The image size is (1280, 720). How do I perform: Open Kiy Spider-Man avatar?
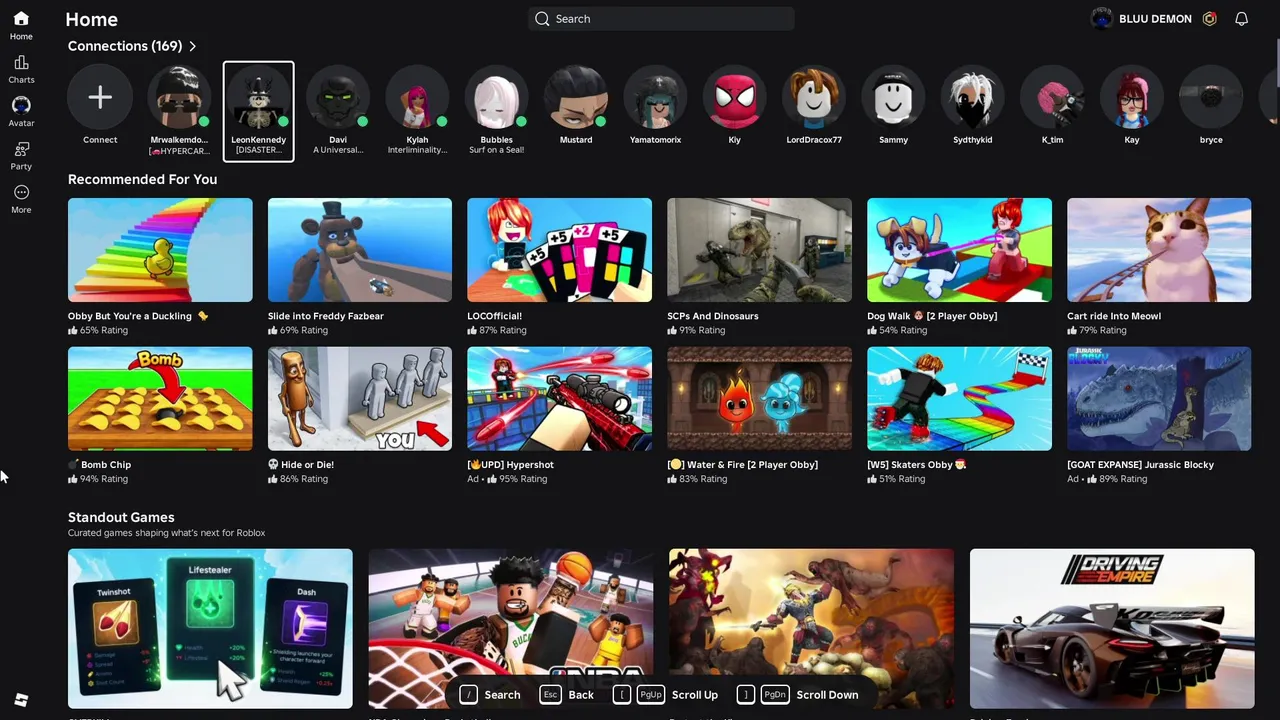click(735, 97)
